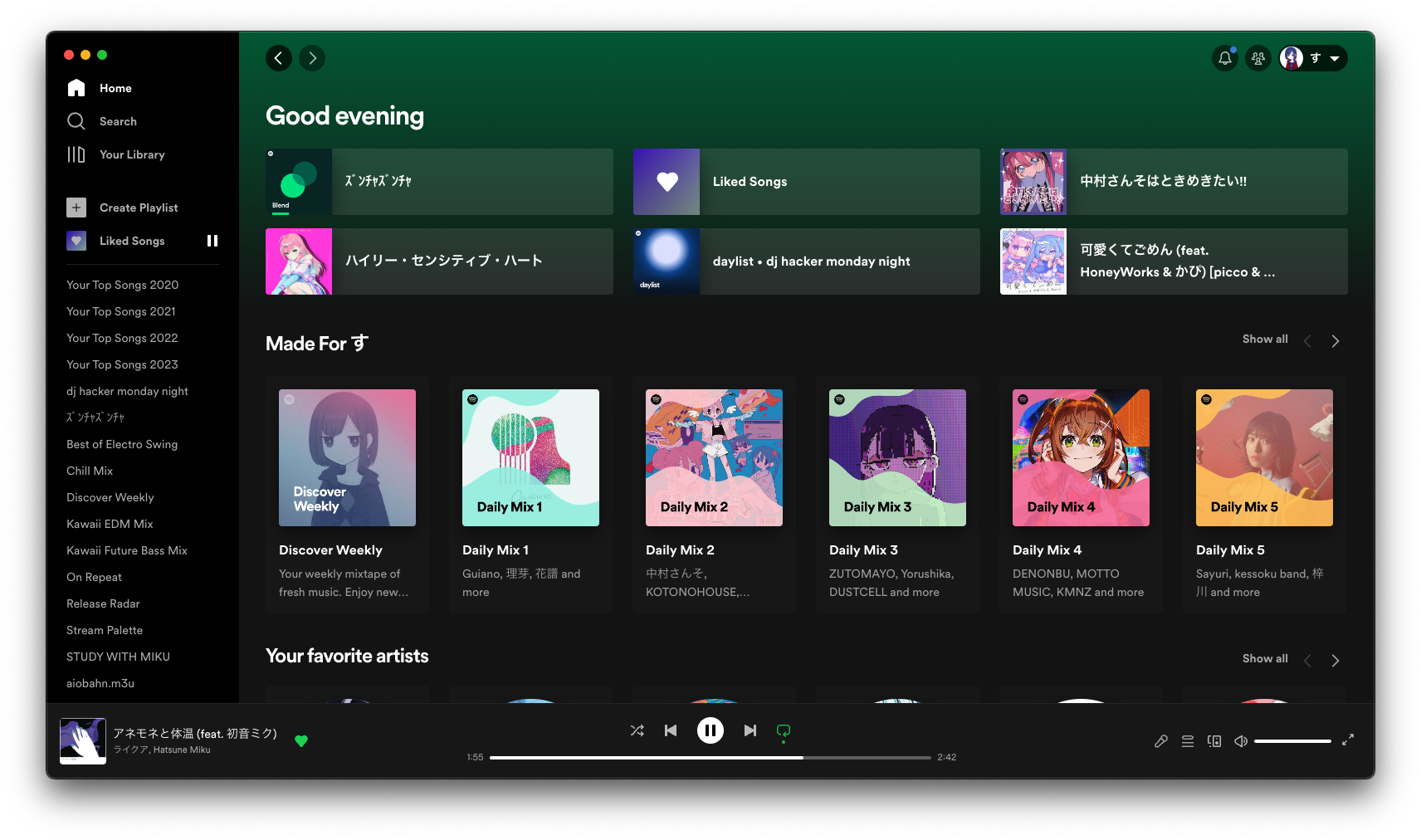Open notifications
Screen dimensions: 1421x840
[x=1224, y=58]
